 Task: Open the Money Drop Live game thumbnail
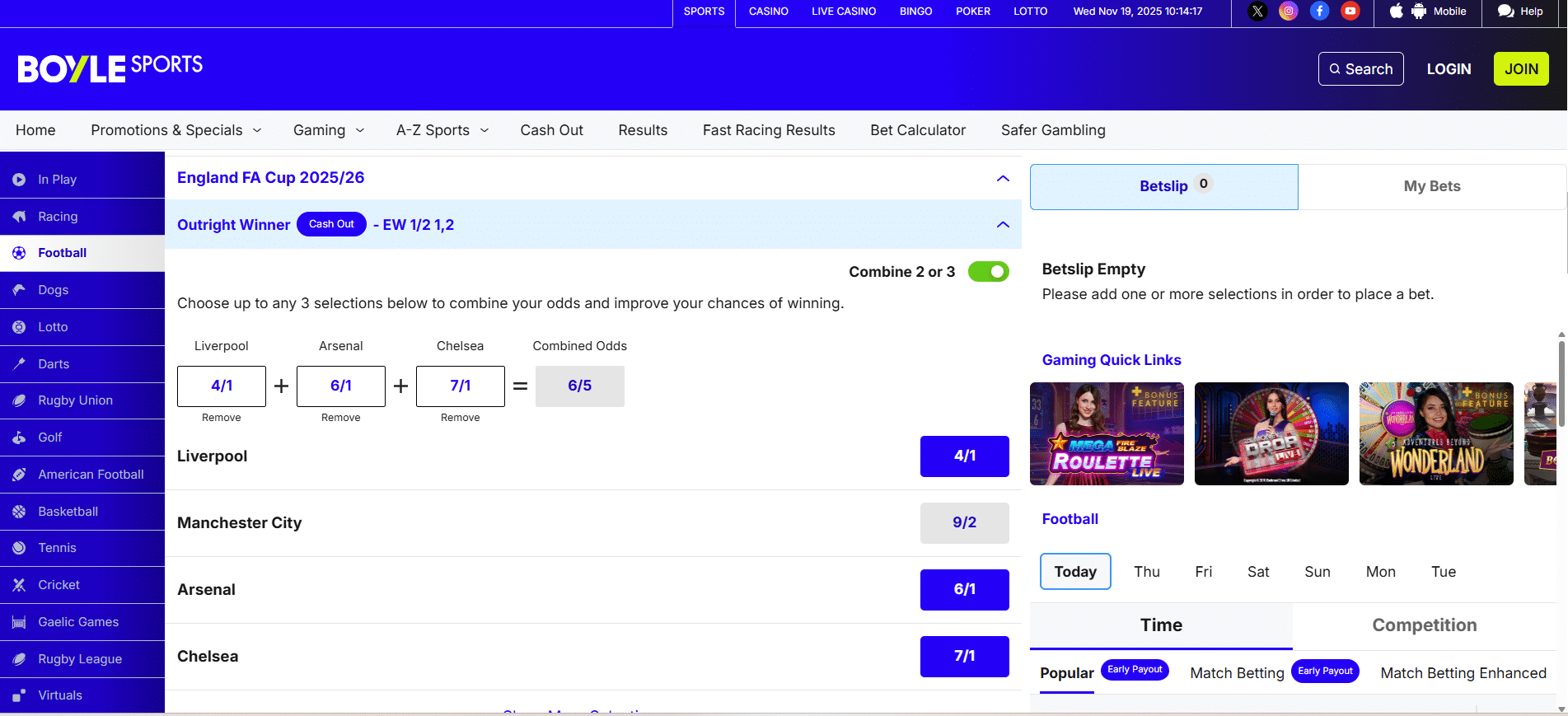point(1271,433)
